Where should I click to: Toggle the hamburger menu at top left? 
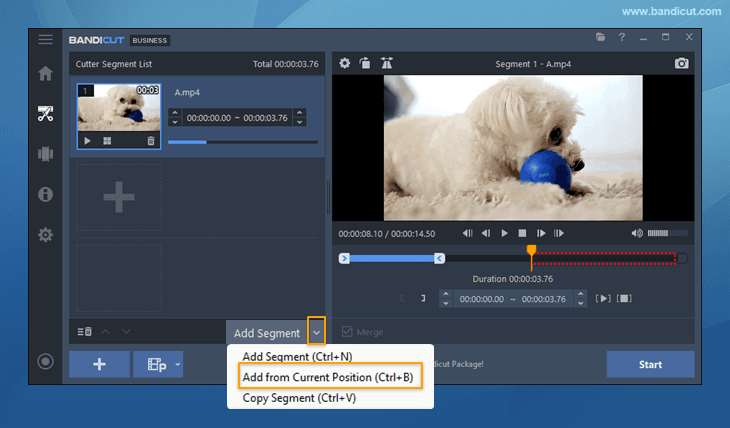click(x=45, y=39)
